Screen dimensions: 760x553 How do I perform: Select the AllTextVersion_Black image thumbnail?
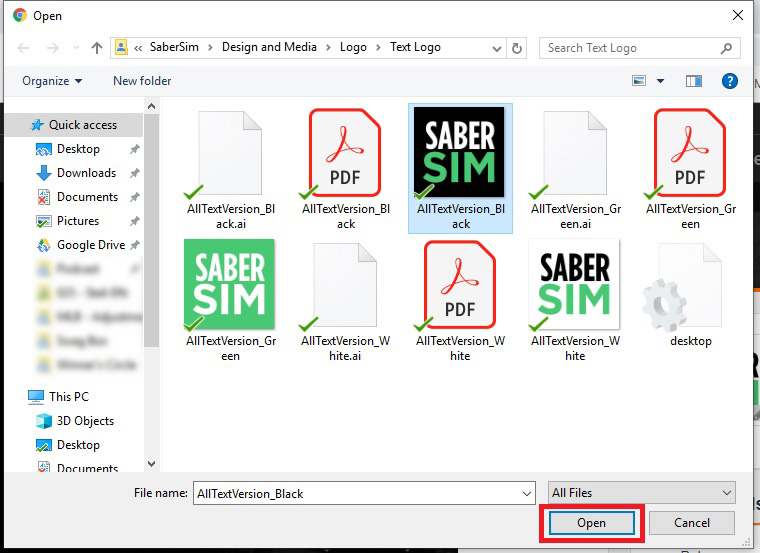pyautogui.click(x=460, y=169)
